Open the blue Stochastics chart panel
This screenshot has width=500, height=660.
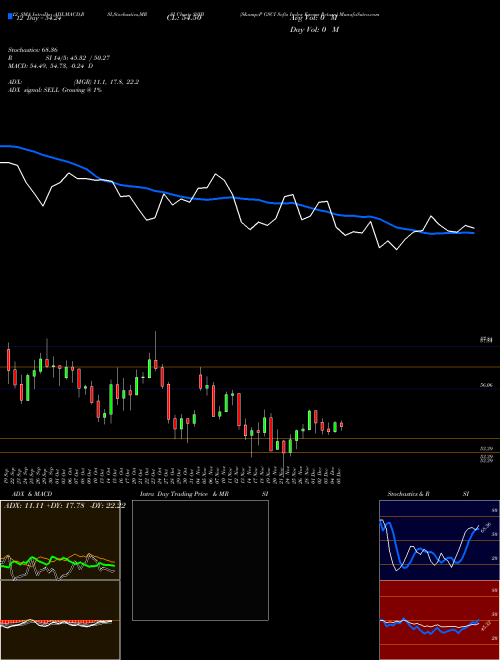(439, 540)
